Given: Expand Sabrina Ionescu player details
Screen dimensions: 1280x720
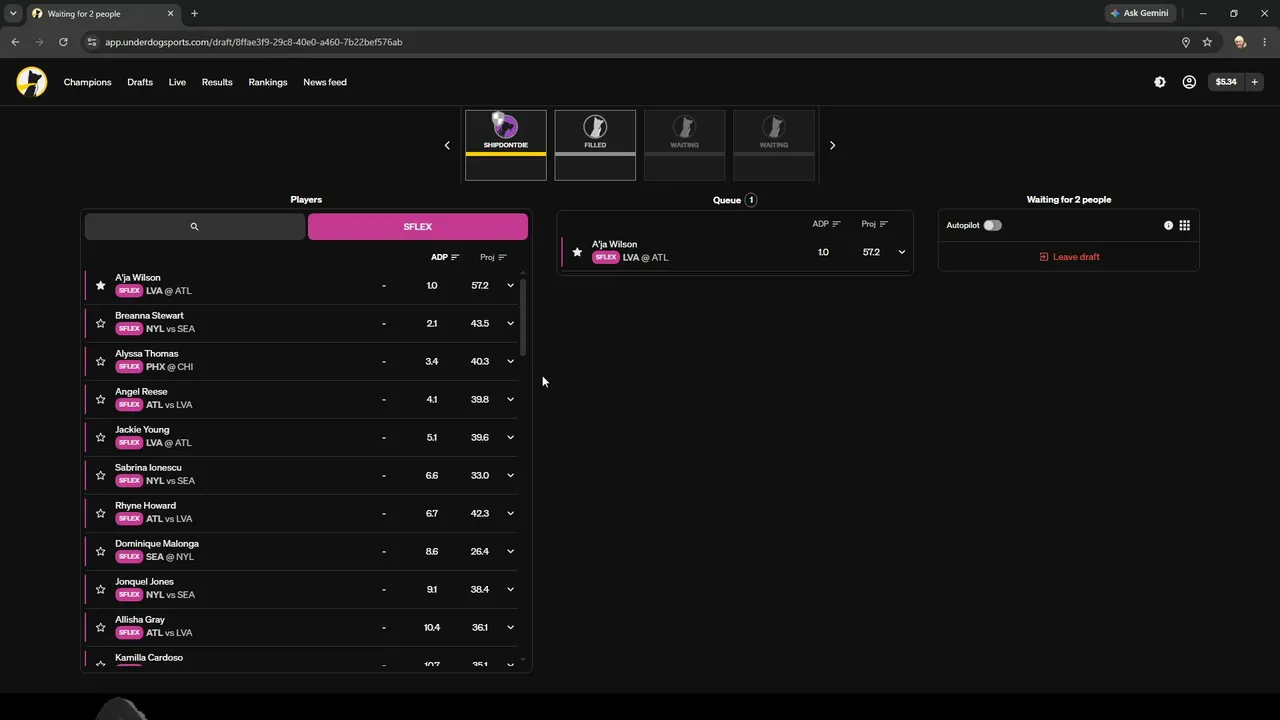Looking at the screenshot, I should (510, 475).
